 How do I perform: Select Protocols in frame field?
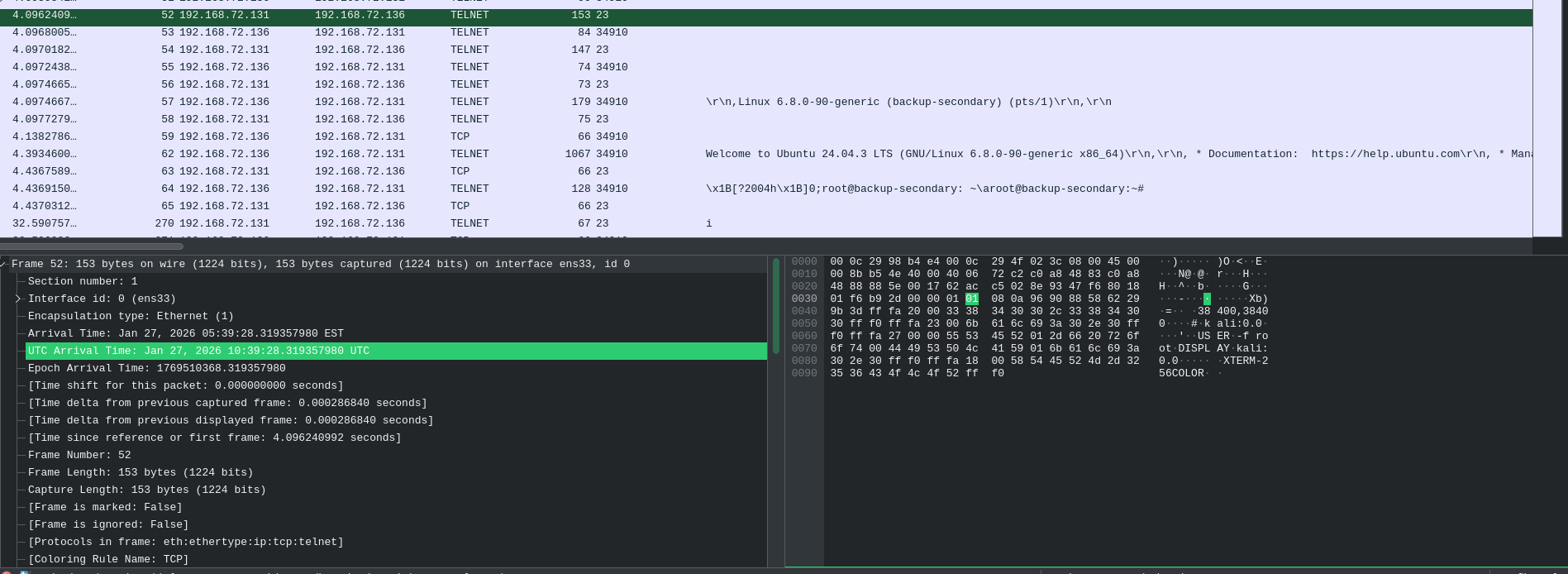(396, 542)
